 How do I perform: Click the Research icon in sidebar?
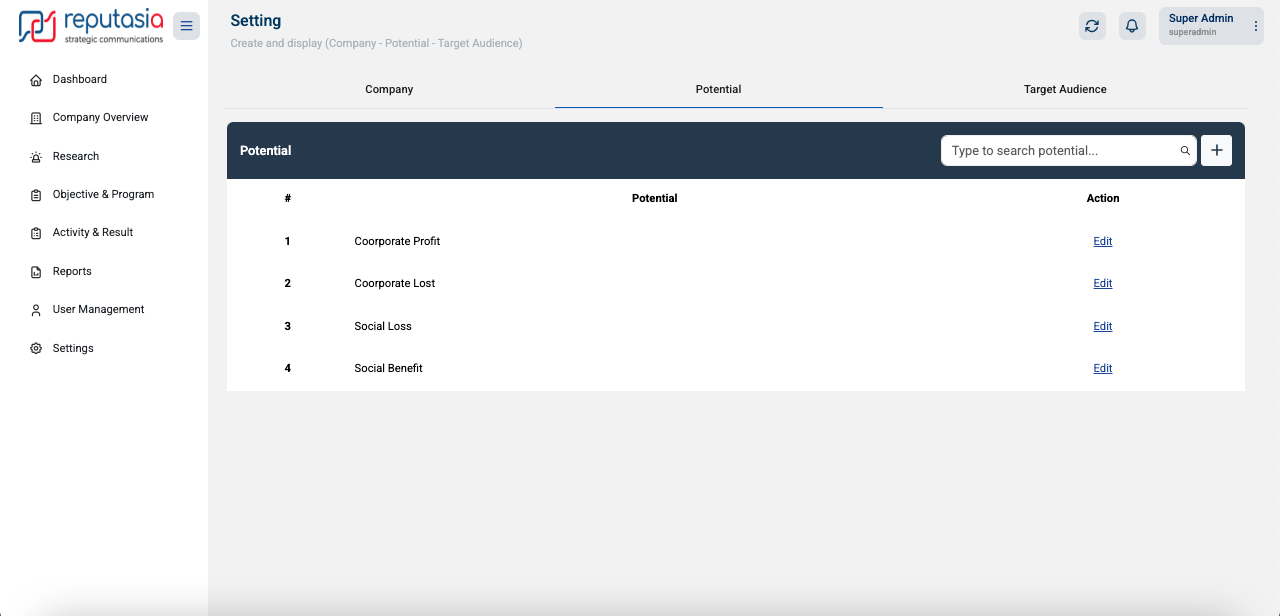(36, 157)
